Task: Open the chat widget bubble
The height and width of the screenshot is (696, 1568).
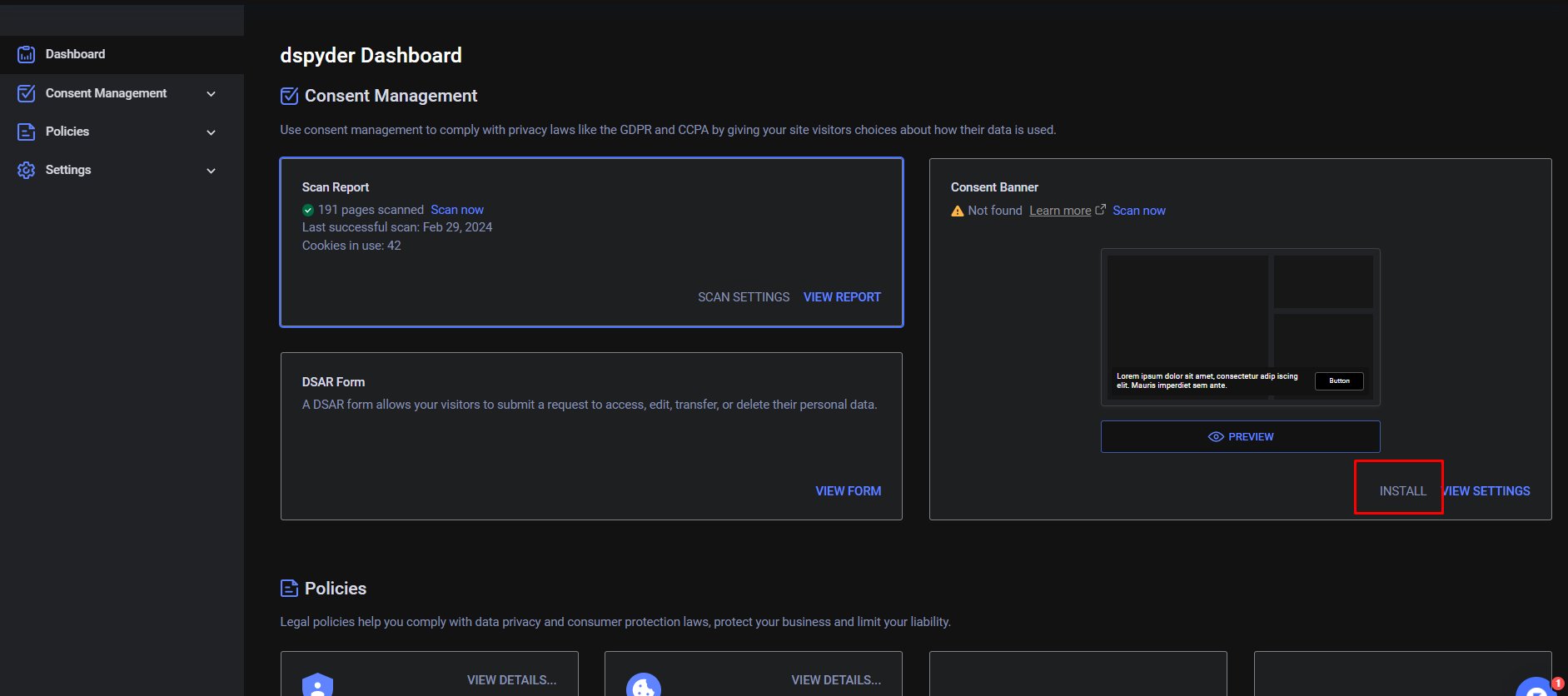Action: tap(1537, 688)
